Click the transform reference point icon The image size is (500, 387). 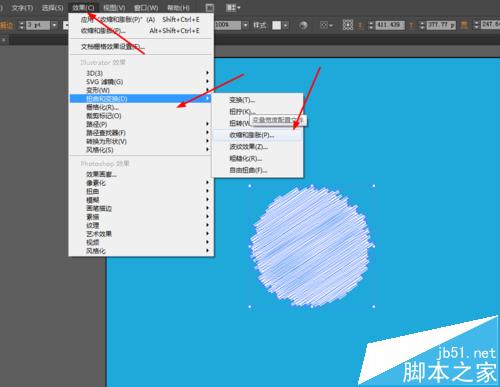pyautogui.click(x=348, y=25)
